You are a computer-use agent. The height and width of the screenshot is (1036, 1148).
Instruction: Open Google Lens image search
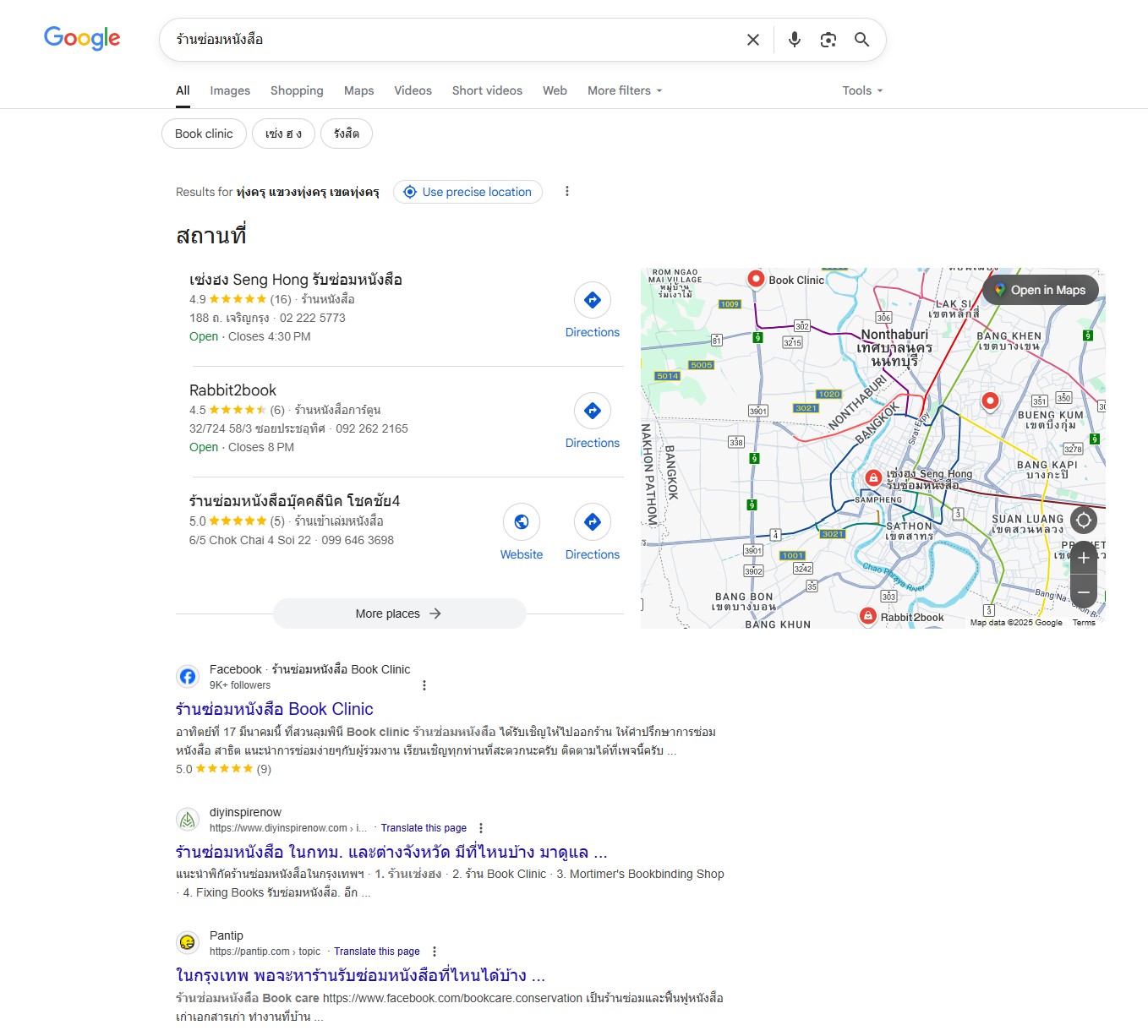[x=828, y=40]
